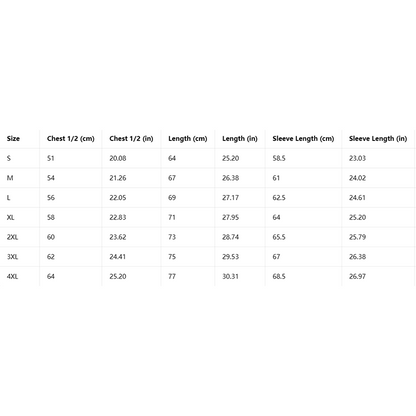
Task: Click the Chest 1/2 (cm) header
Action: pos(71,139)
